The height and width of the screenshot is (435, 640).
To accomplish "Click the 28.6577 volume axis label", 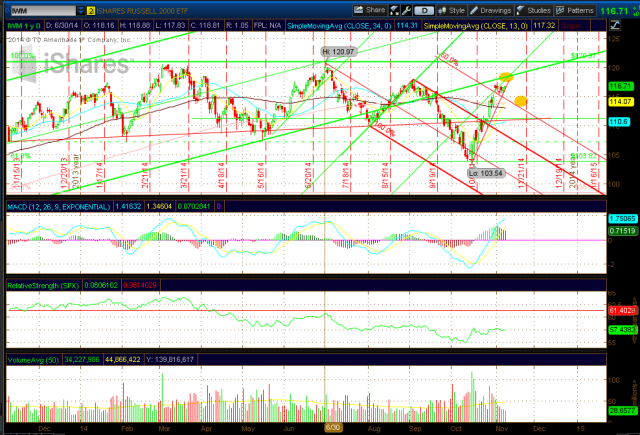I will pos(622,411).
